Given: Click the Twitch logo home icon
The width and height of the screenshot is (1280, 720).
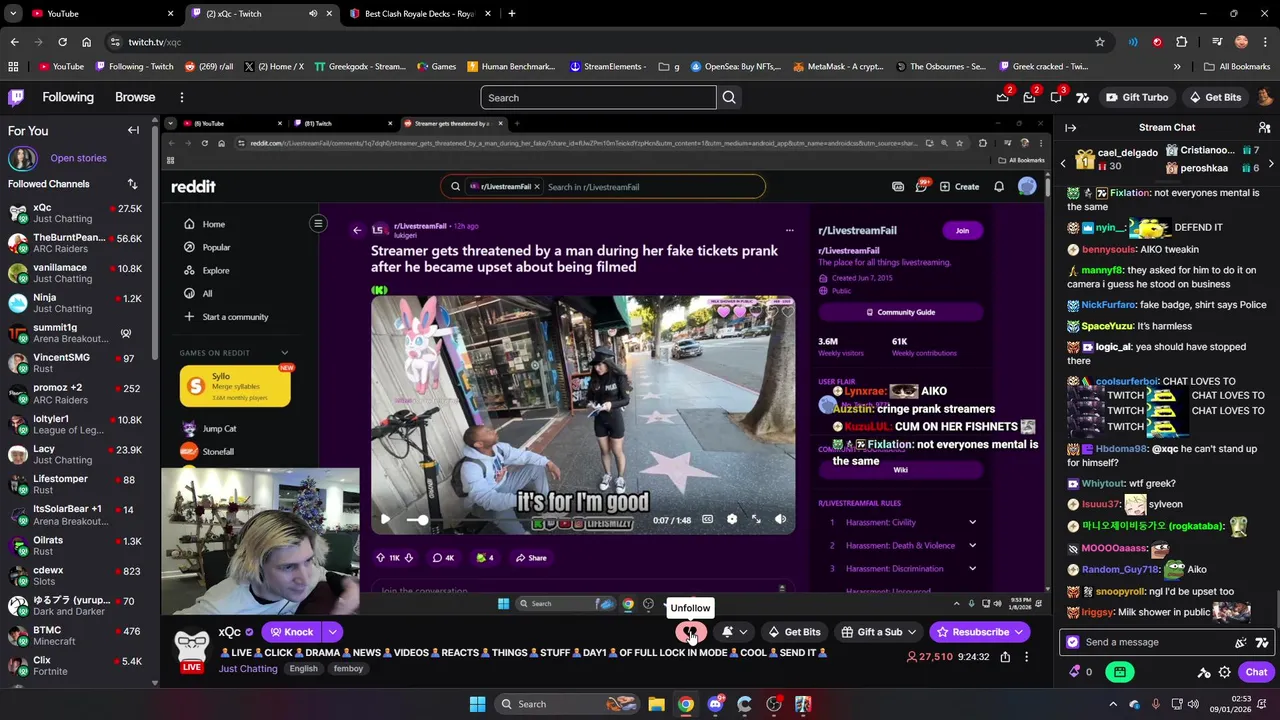Looking at the screenshot, I should tap(16, 97).
